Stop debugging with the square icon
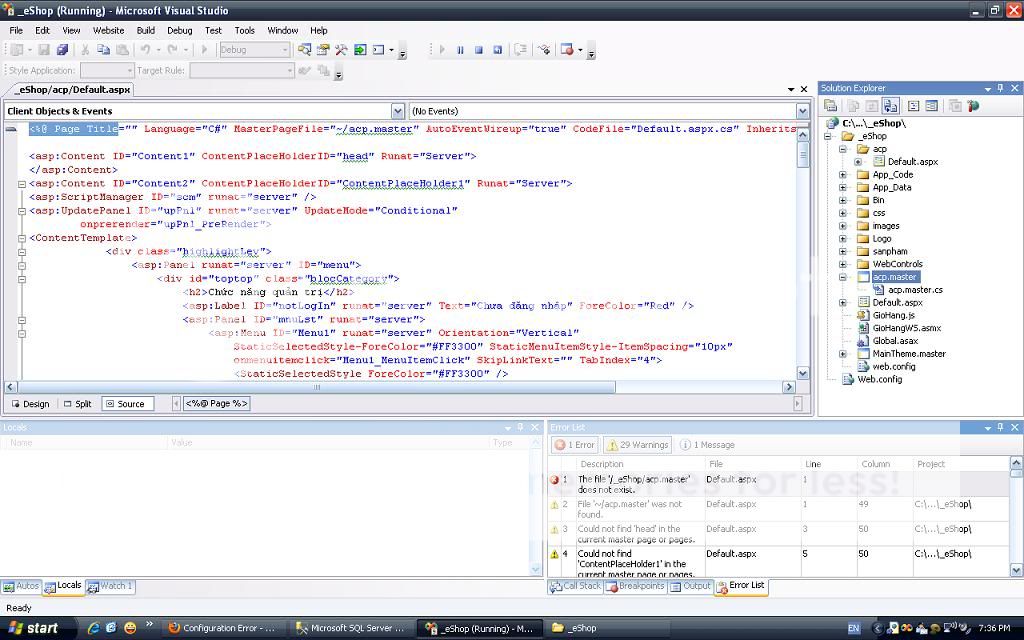The width and height of the screenshot is (1024, 640). tap(479, 50)
